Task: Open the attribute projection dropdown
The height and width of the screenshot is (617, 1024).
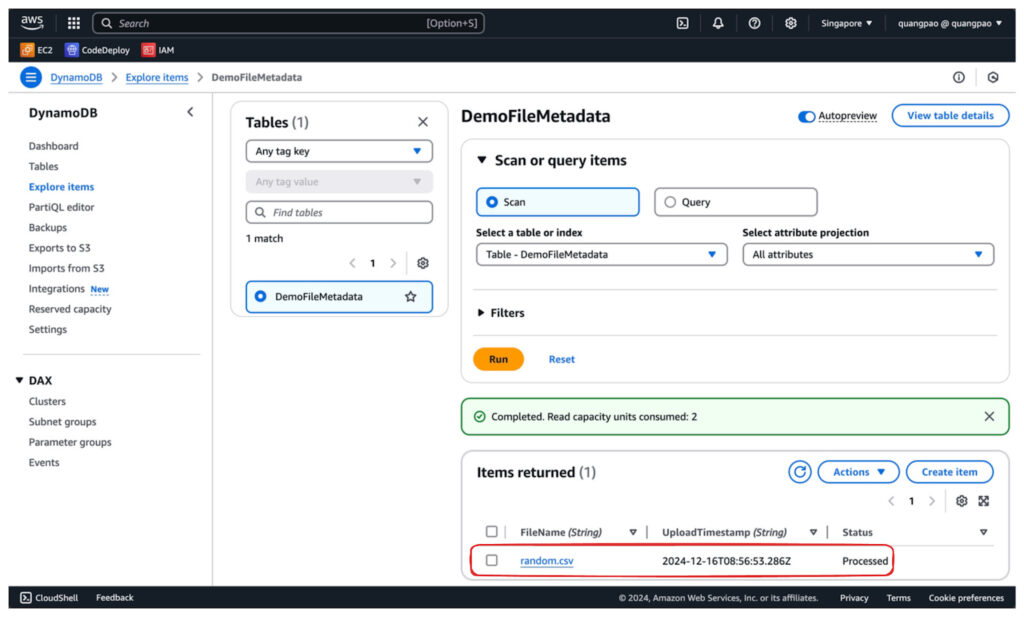Action: [x=868, y=255]
